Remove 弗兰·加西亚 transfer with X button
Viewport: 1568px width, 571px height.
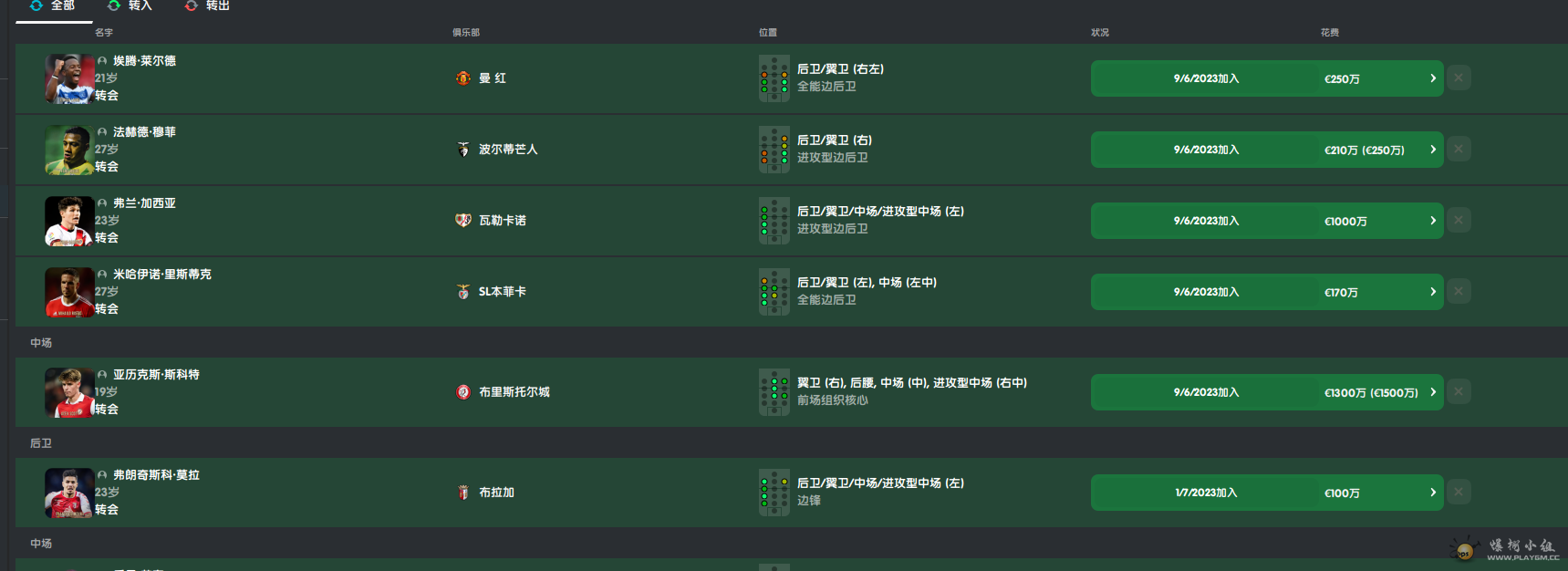1459,221
